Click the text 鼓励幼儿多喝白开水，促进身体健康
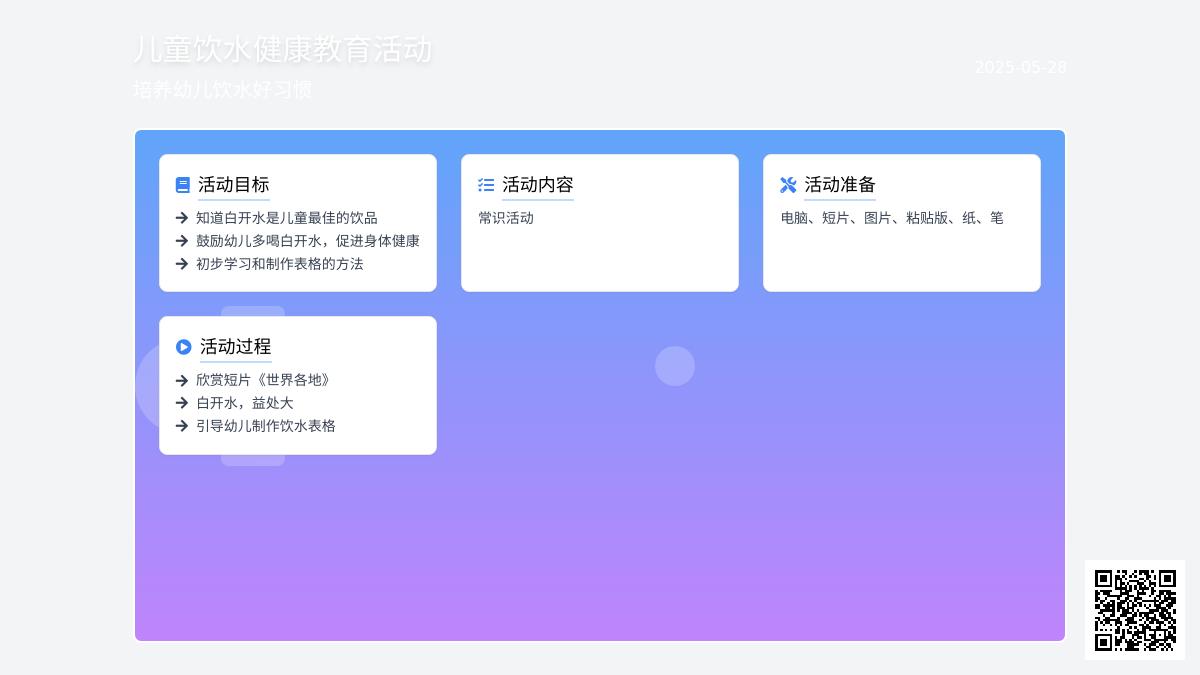 [308, 241]
